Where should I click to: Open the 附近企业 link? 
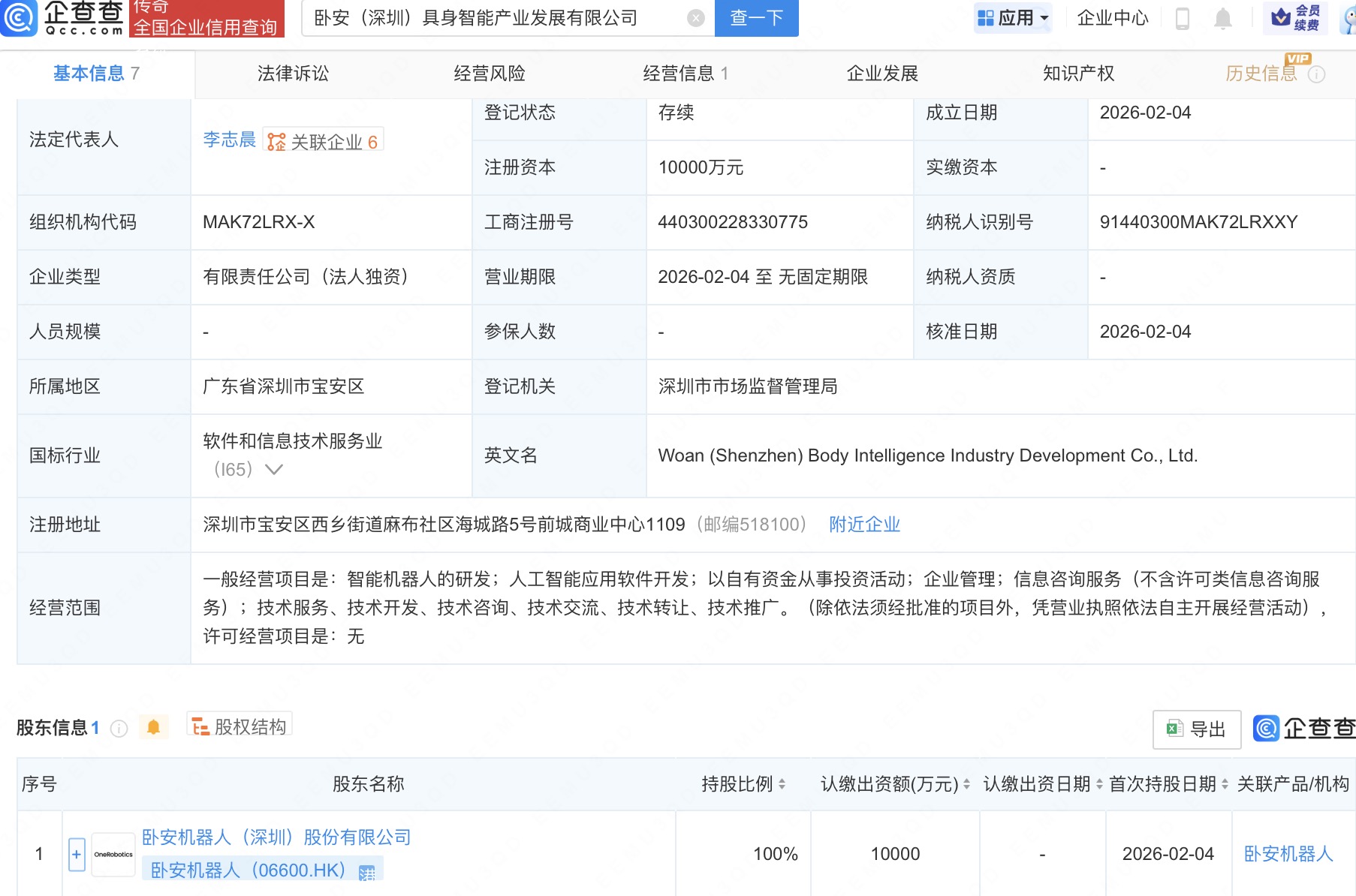pos(864,525)
